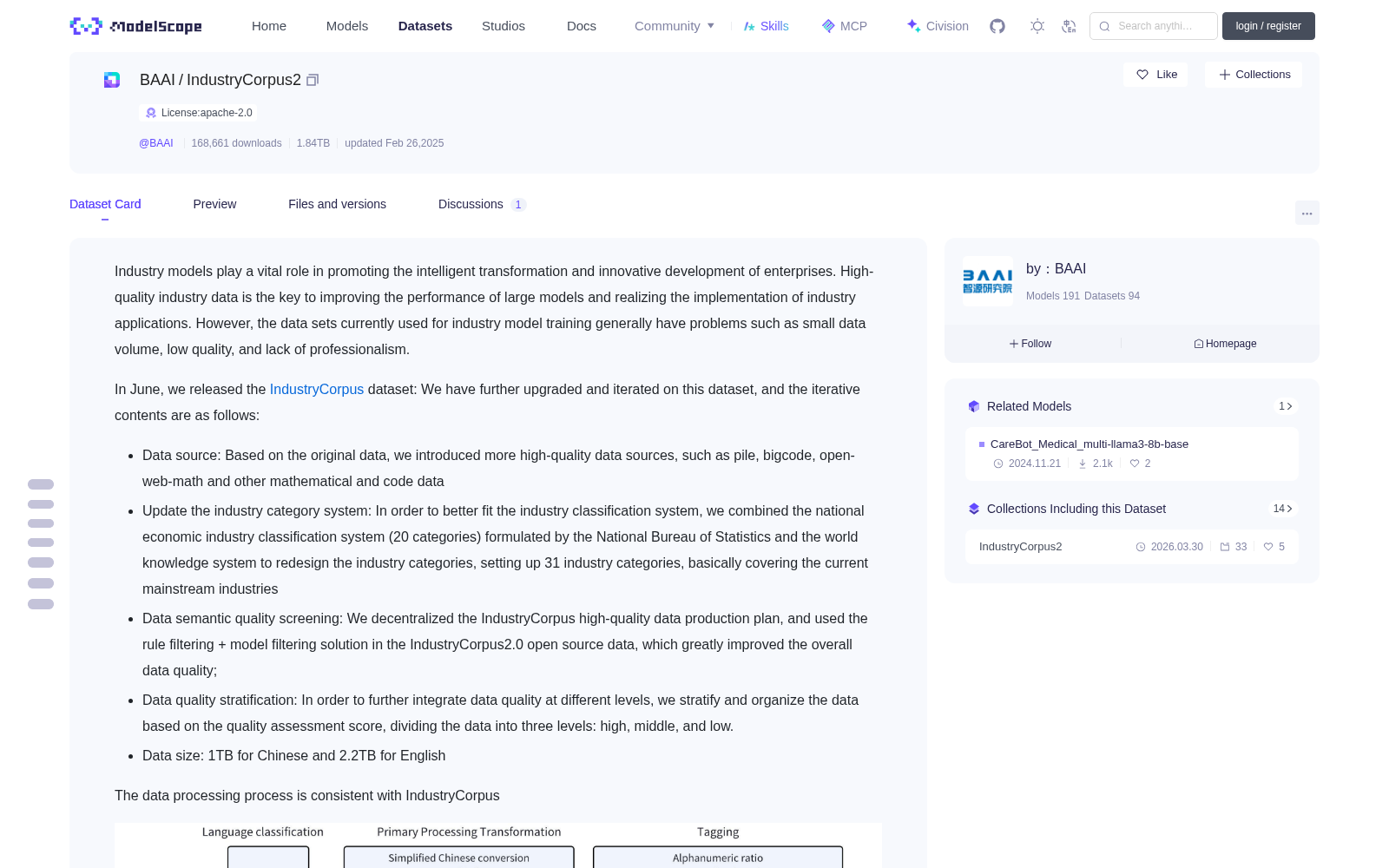Click the 'updated Feb 26,2025' text
This screenshot has width=1389, height=868.
[x=394, y=143]
